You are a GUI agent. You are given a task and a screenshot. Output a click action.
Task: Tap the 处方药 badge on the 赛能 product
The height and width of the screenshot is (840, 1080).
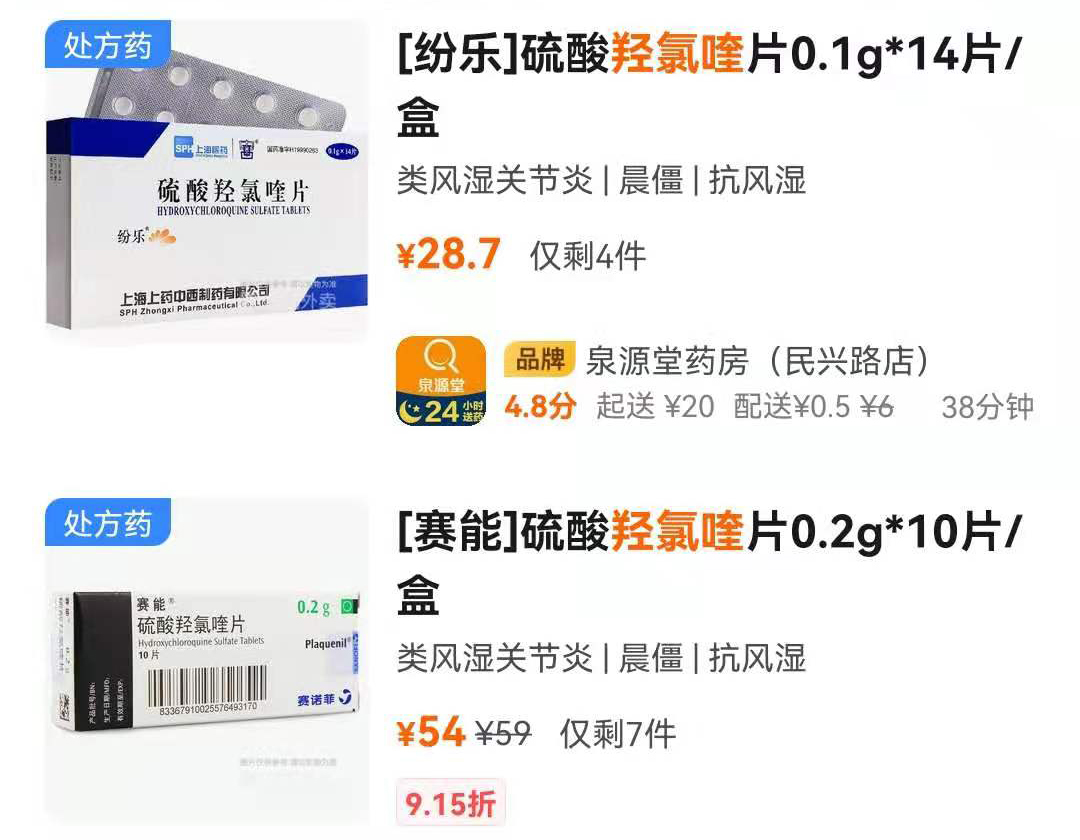coord(107,523)
